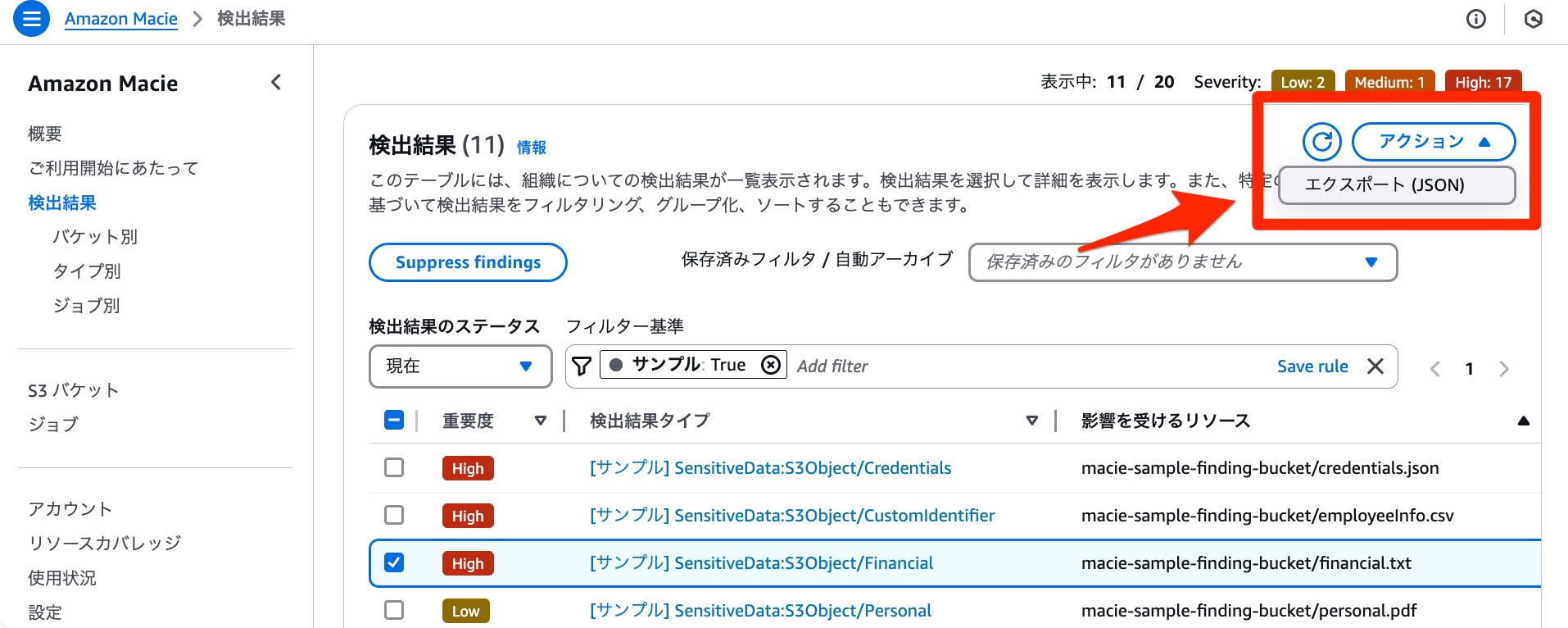Viewport: 1568px width, 628px height.
Task: Open the CustomIdentifier finding link
Action: point(792,516)
